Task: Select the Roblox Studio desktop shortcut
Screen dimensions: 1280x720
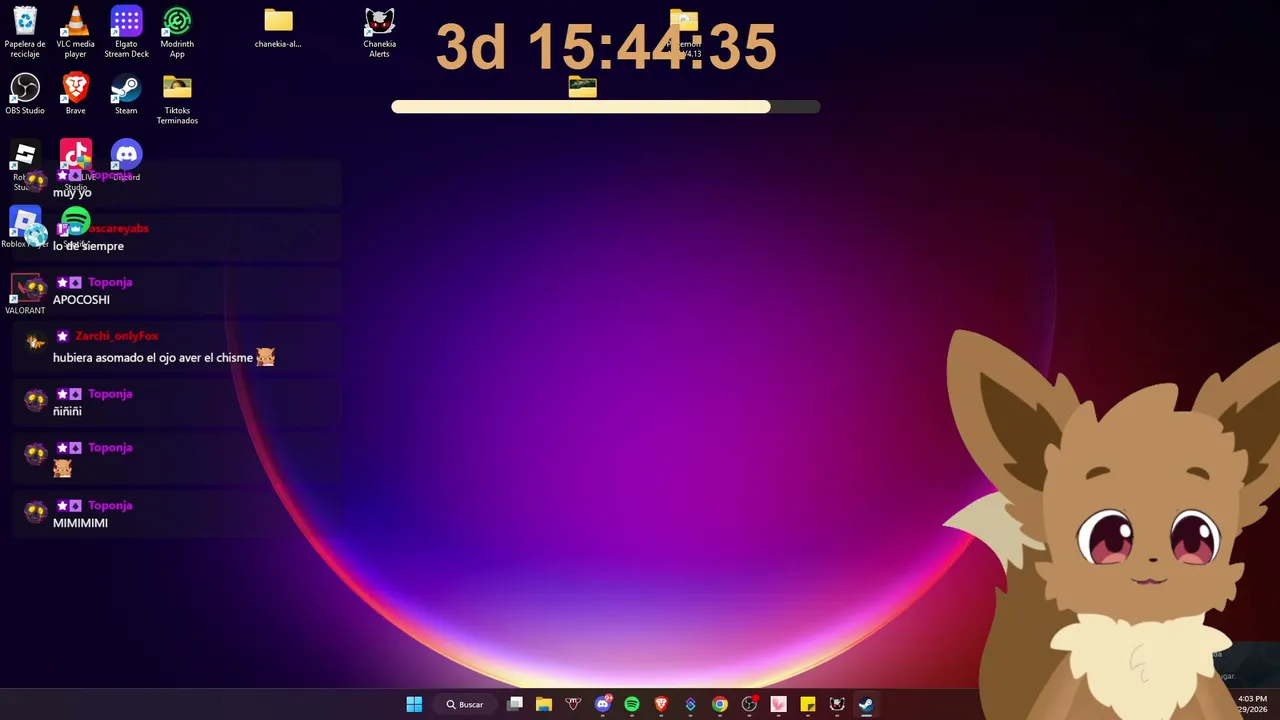Action: (x=25, y=166)
